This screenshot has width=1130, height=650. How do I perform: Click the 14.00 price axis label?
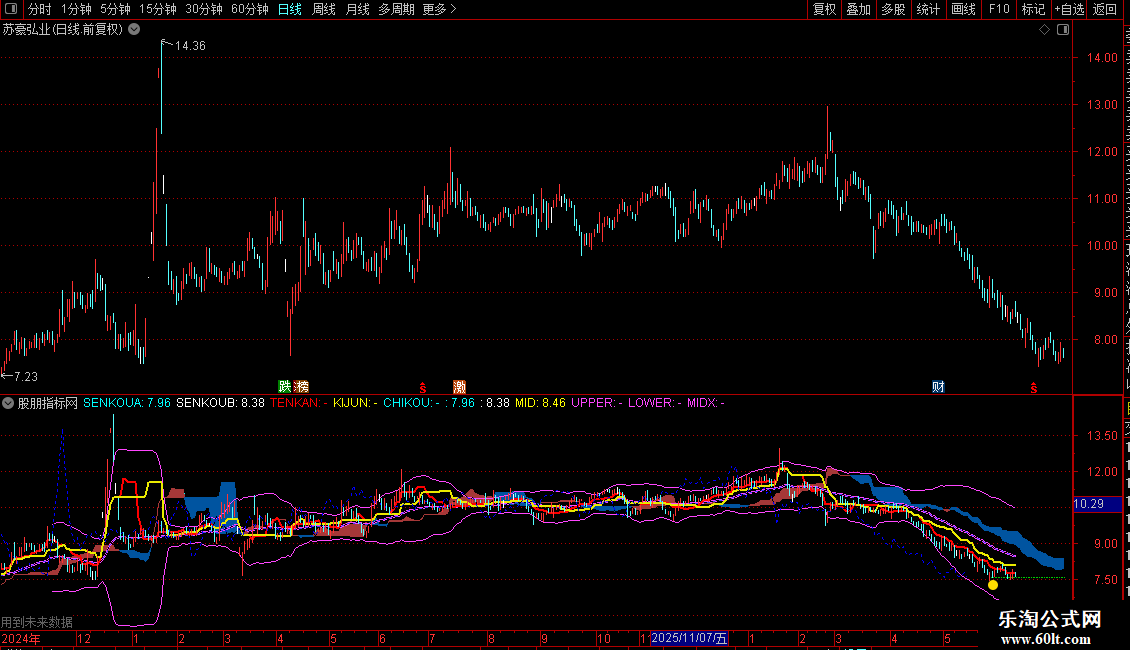pos(1103,58)
